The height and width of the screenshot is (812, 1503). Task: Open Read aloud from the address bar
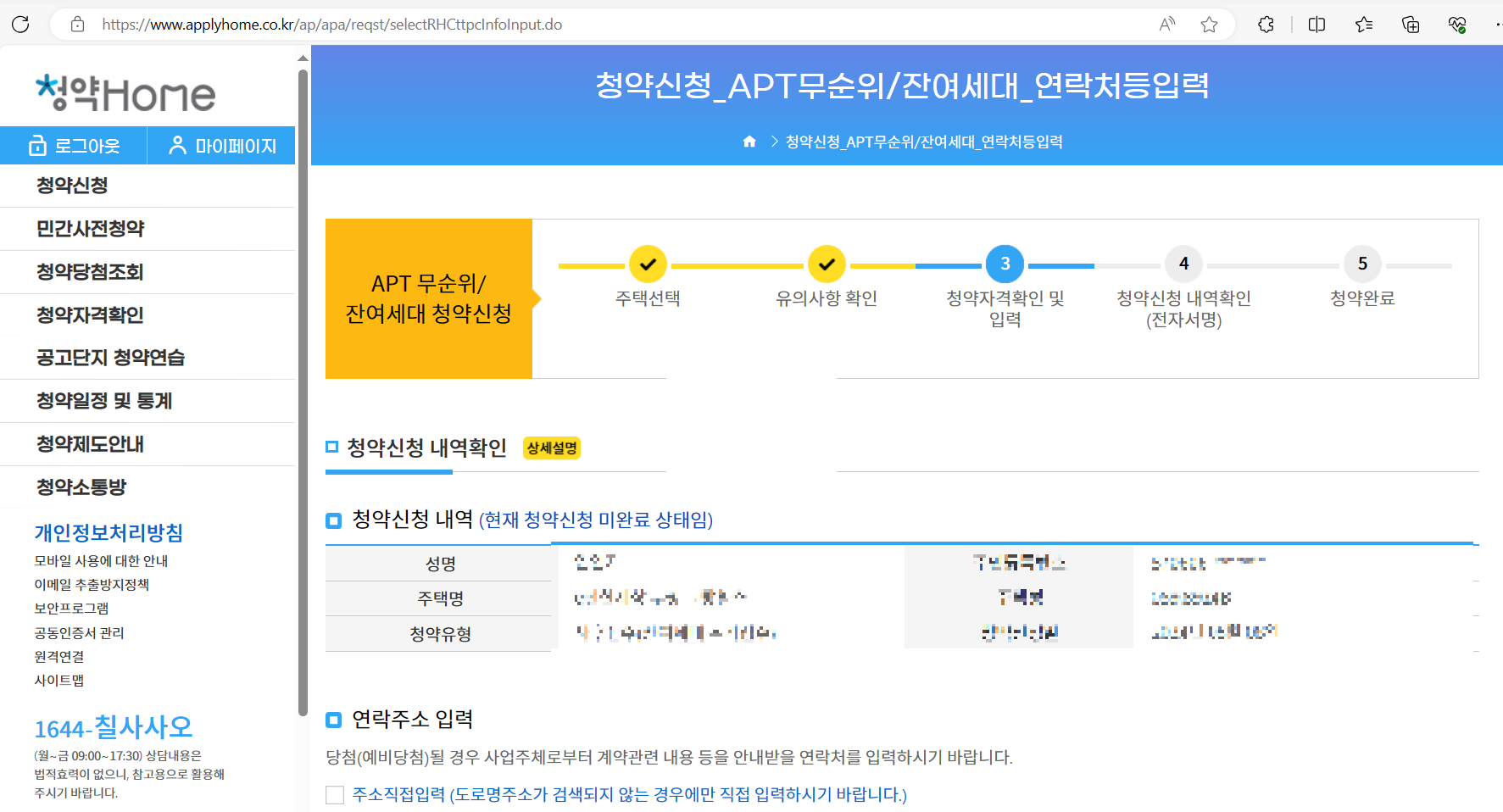(1166, 24)
